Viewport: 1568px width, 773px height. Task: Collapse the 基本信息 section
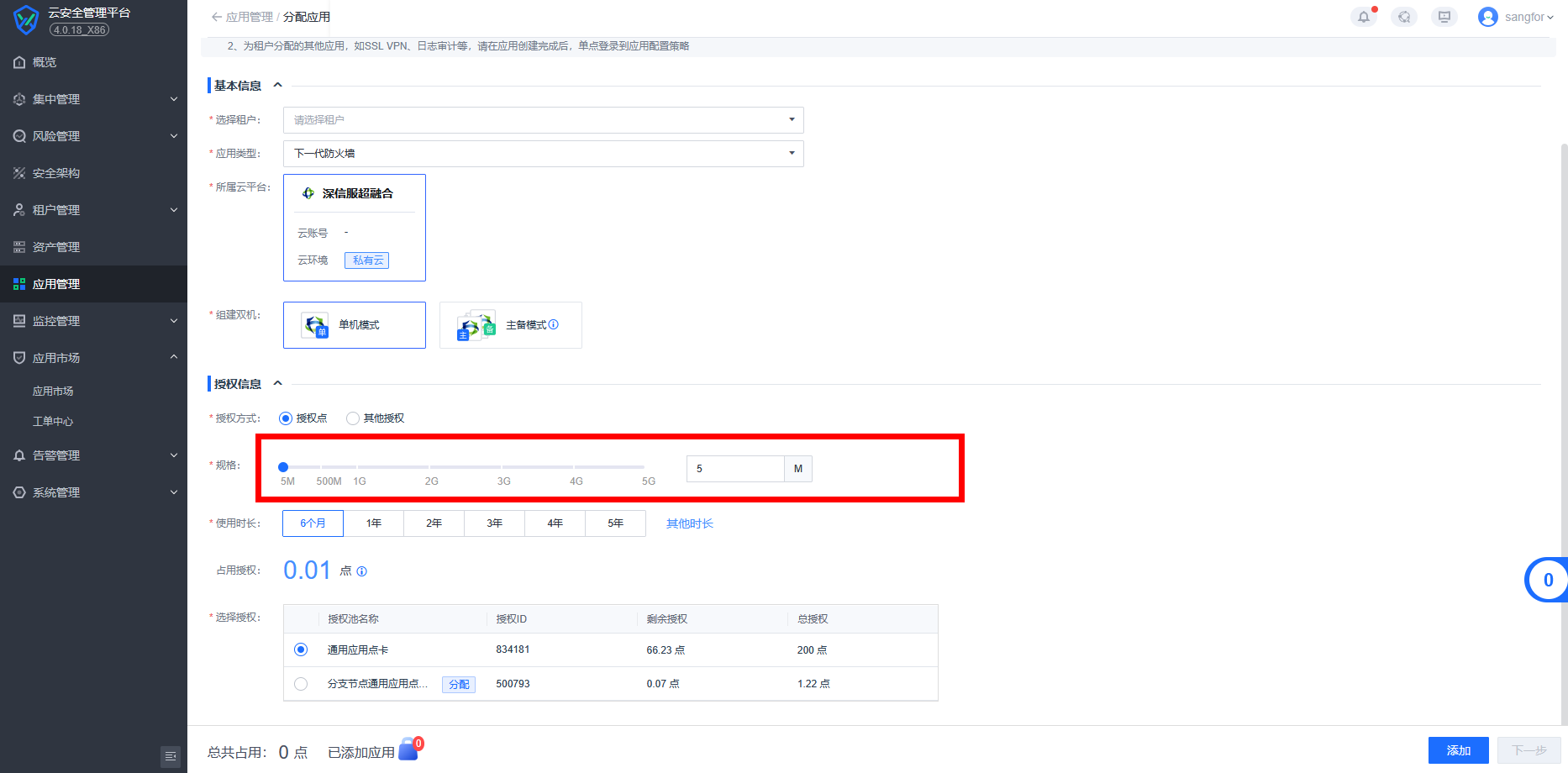click(277, 85)
